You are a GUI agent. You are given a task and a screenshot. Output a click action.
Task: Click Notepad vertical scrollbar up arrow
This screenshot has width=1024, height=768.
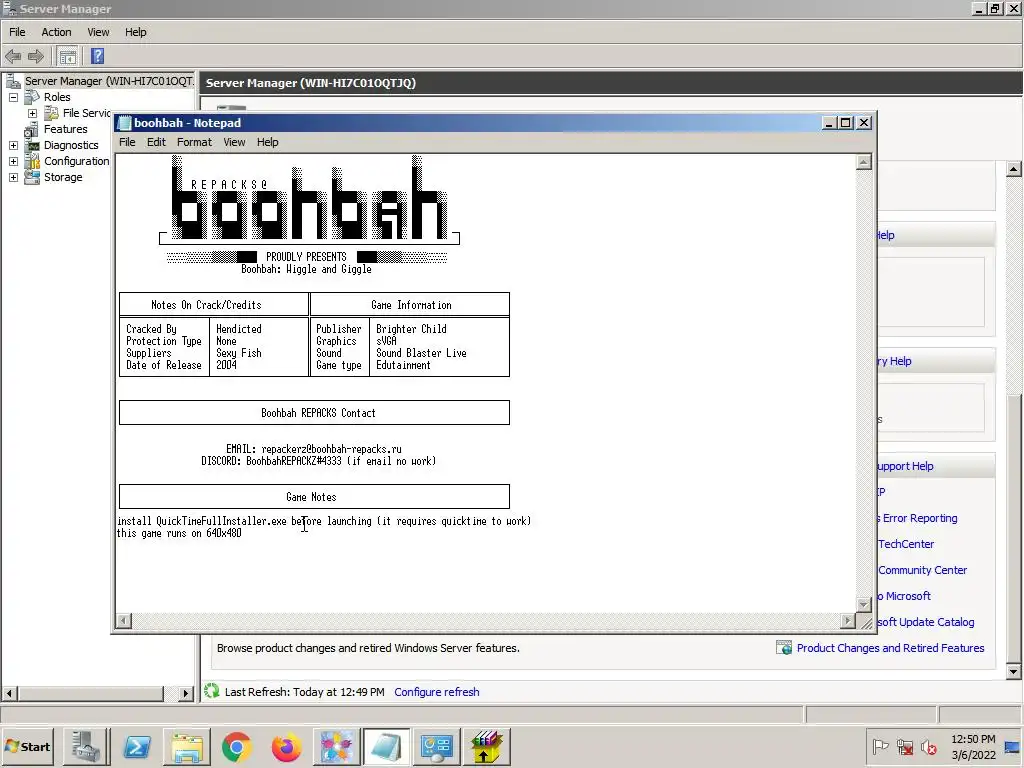(863, 162)
